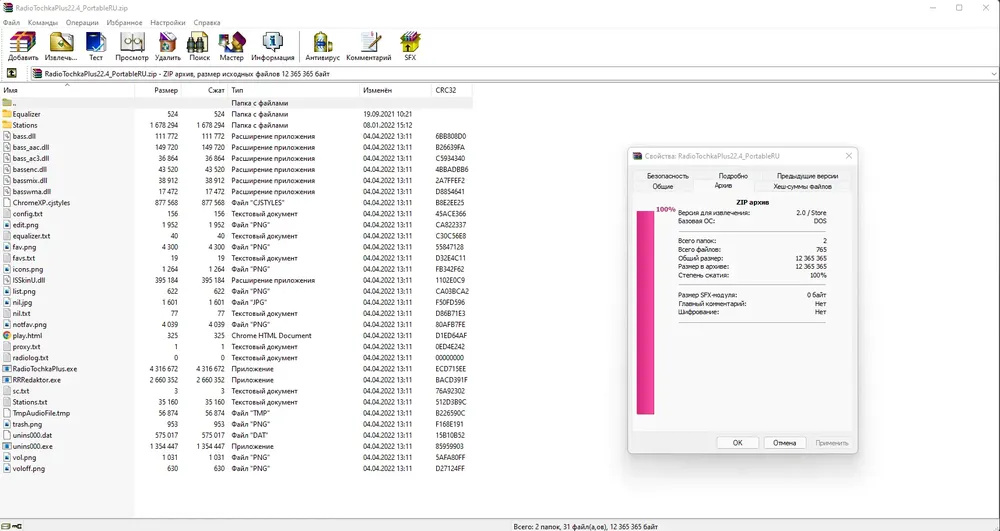1000x531 pixels.
Task: Click the drive icon in status bar
Action: point(6,527)
